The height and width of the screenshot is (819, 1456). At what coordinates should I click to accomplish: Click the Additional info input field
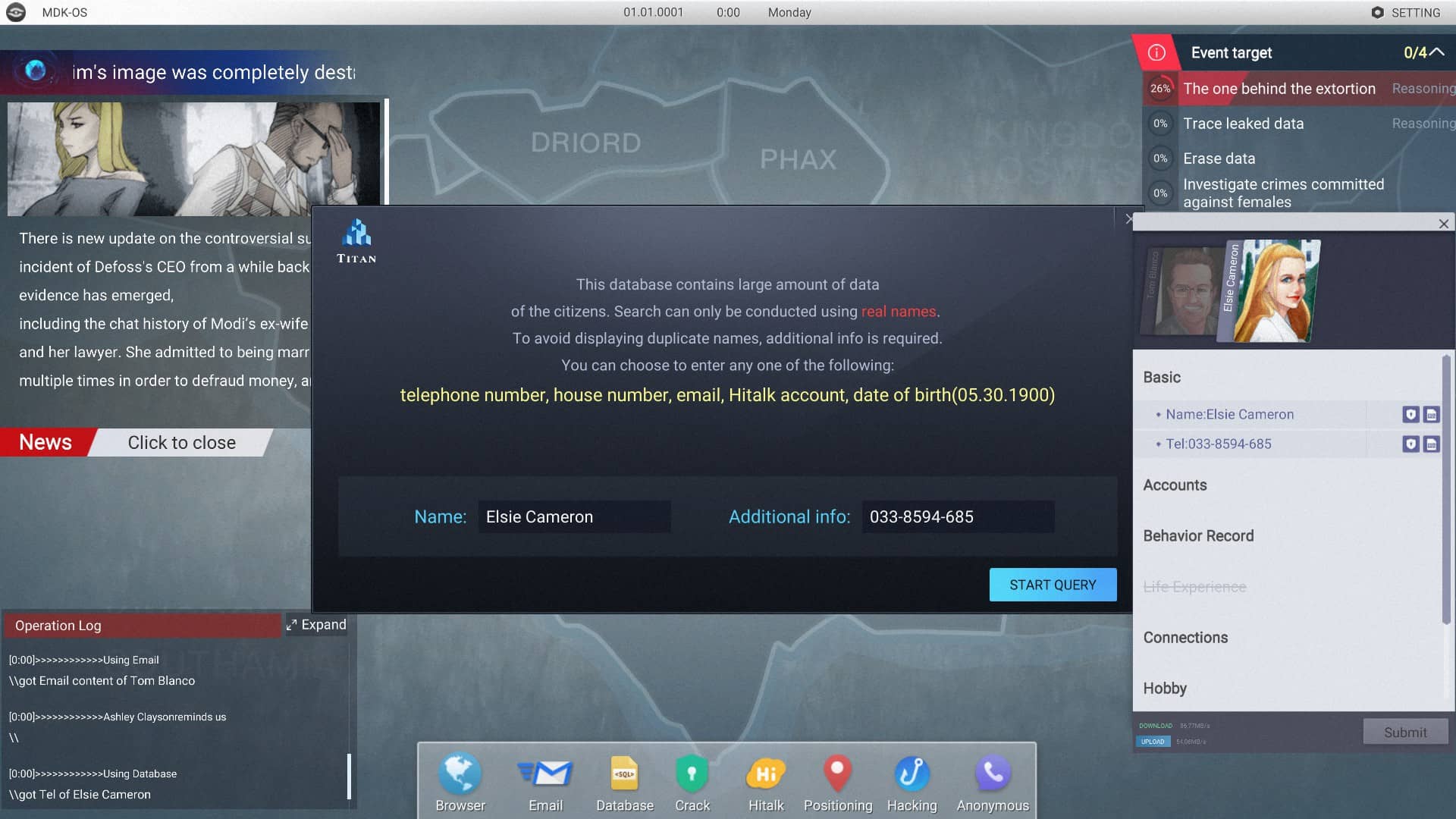click(x=958, y=516)
